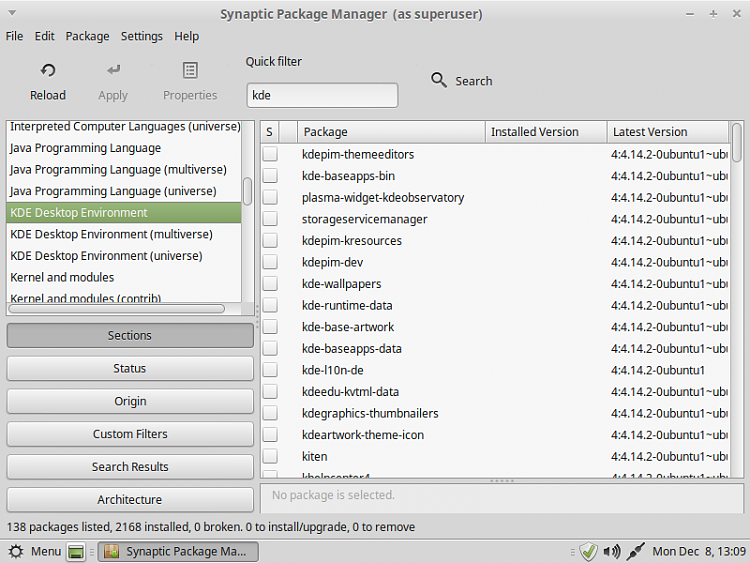Select the kdeartwork-theme-icon package row
Screen dimensions: 750x563
click(x=495, y=434)
